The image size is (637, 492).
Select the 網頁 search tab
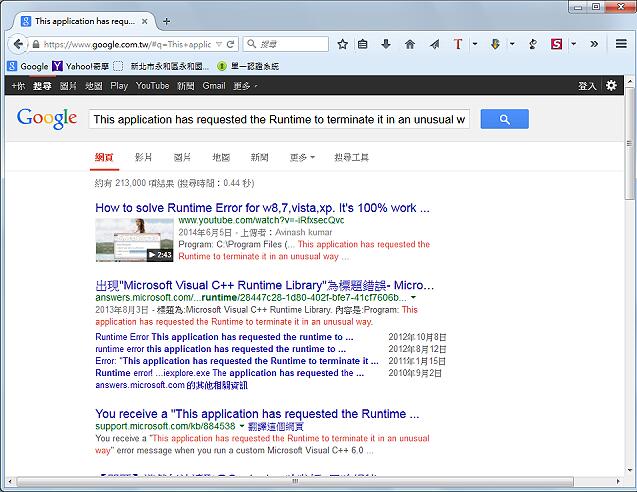104,157
